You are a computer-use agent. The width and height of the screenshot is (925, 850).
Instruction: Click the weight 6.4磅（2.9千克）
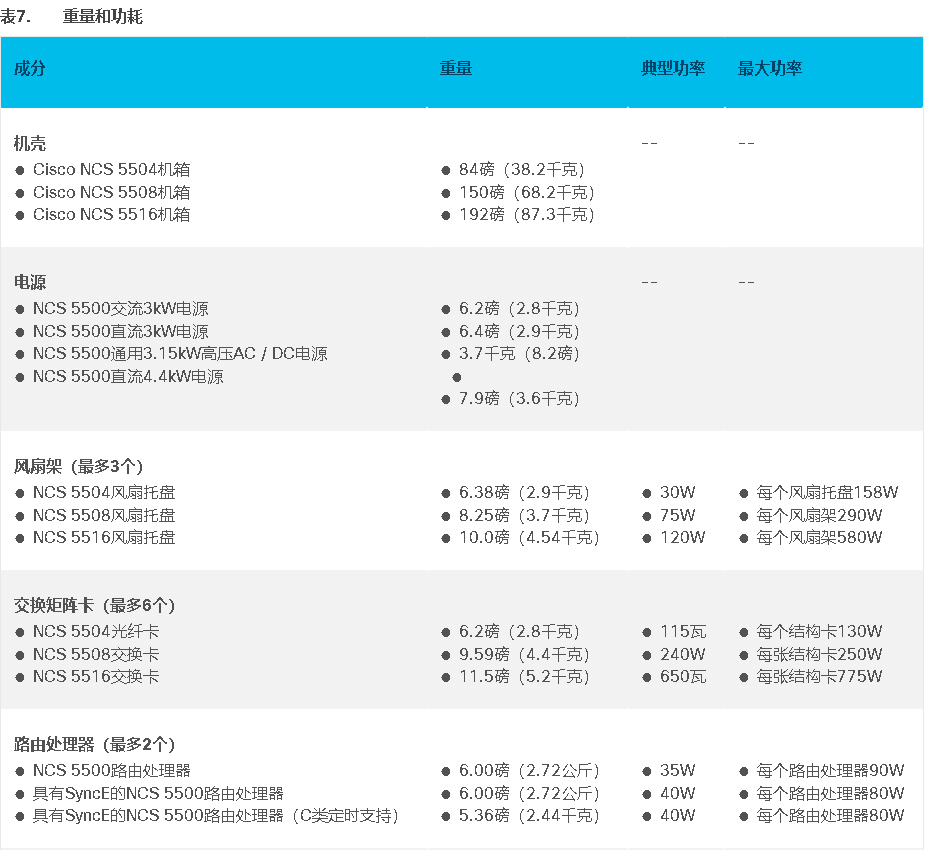click(x=519, y=332)
